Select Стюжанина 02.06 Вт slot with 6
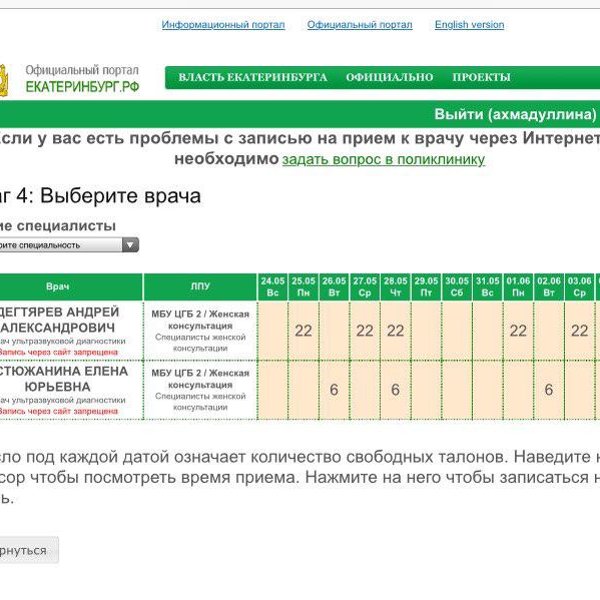 [549, 390]
